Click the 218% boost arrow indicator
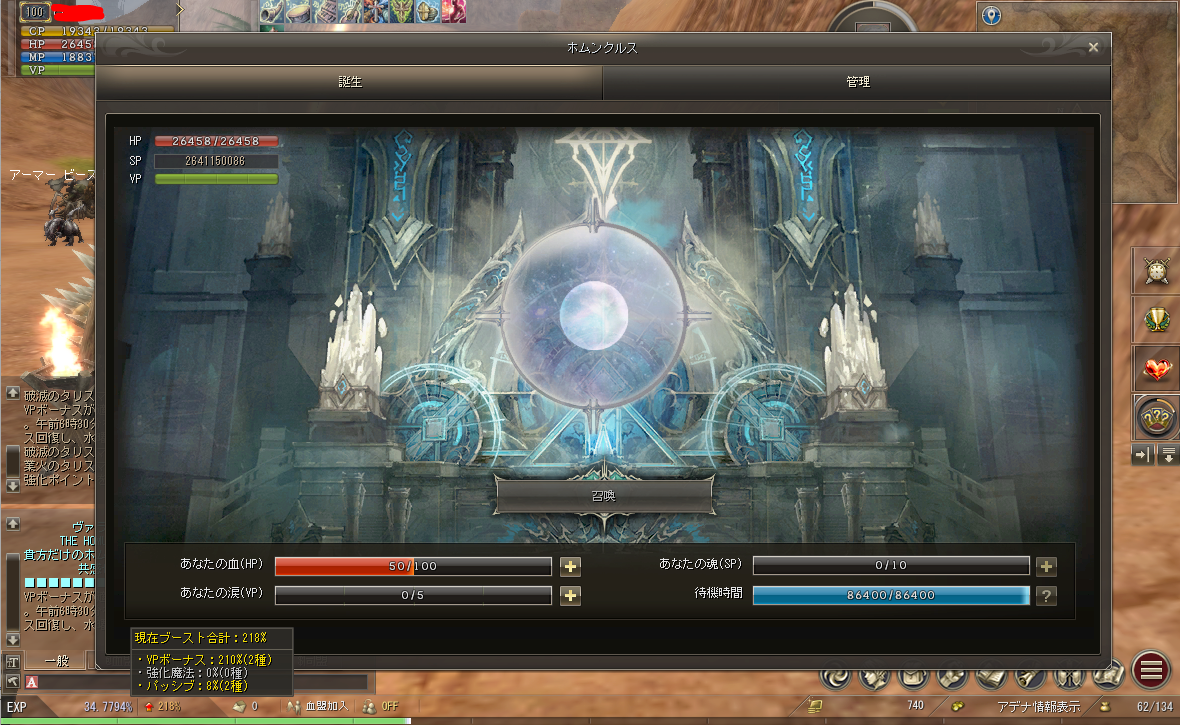The image size is (1180, 725). (163, 706)
